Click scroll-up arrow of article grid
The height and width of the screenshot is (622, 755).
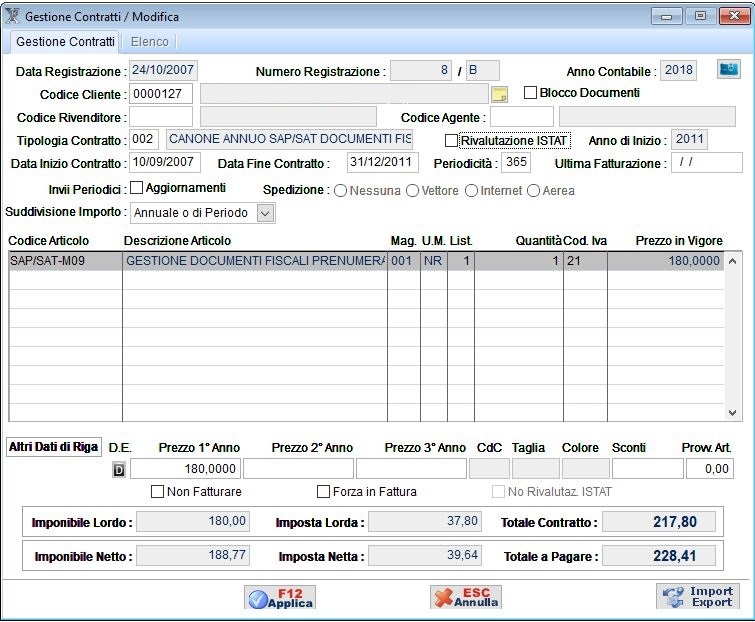(x=732, y=261)
